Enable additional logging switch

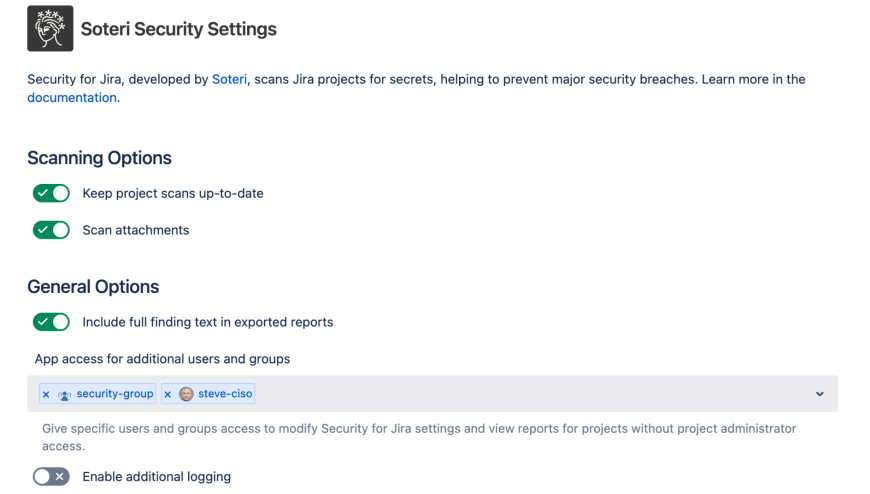[x=51, y=477]
